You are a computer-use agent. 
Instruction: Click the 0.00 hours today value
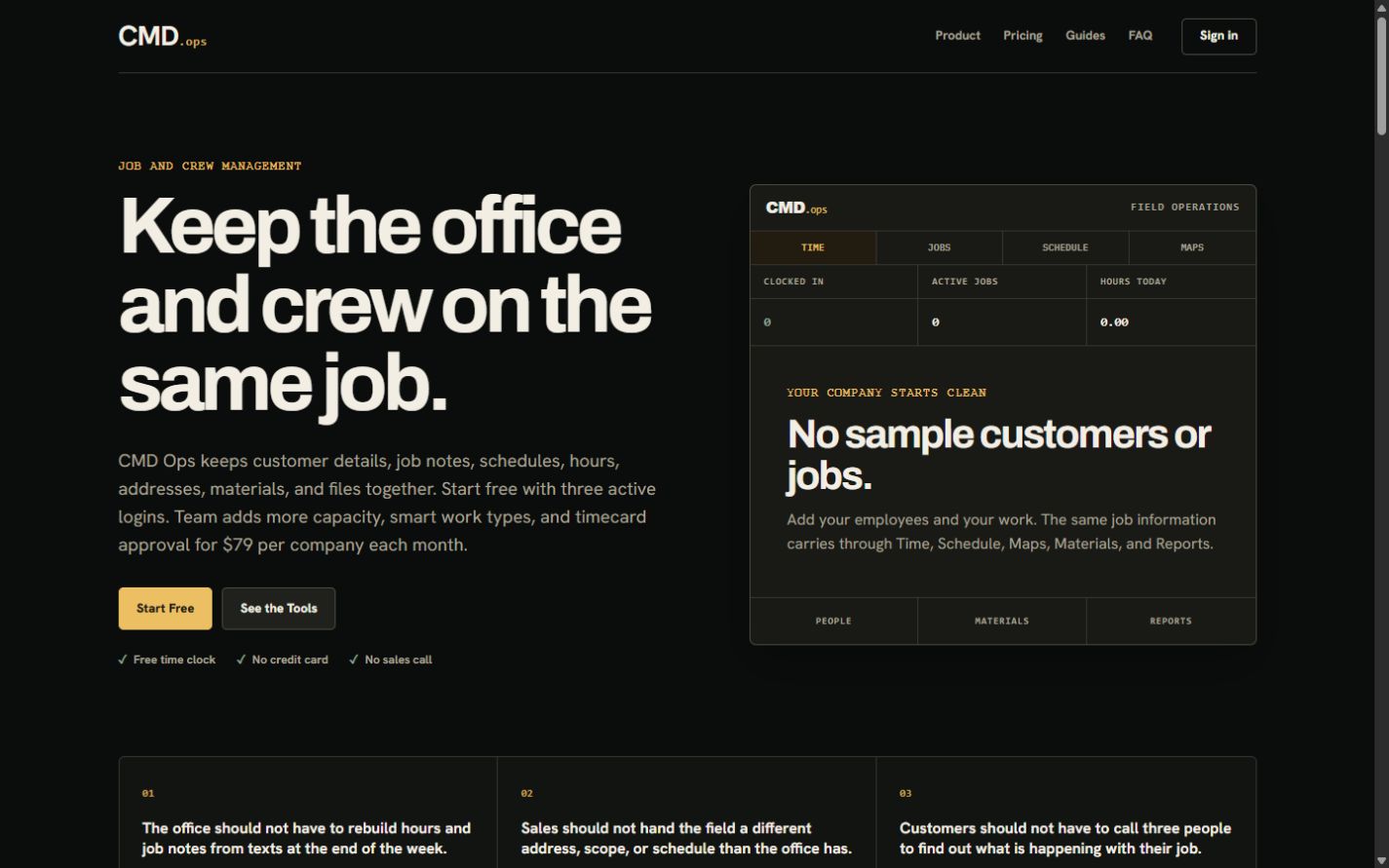tap(1114, 322)
